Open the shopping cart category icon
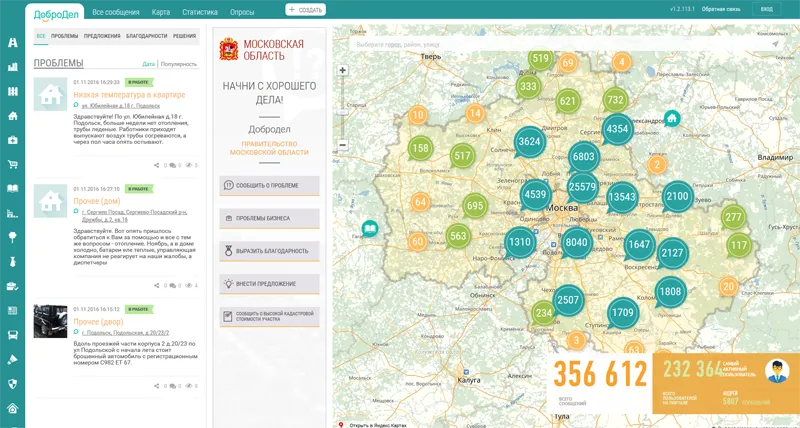Screen dimensions: 800x428 coord(12,164)
